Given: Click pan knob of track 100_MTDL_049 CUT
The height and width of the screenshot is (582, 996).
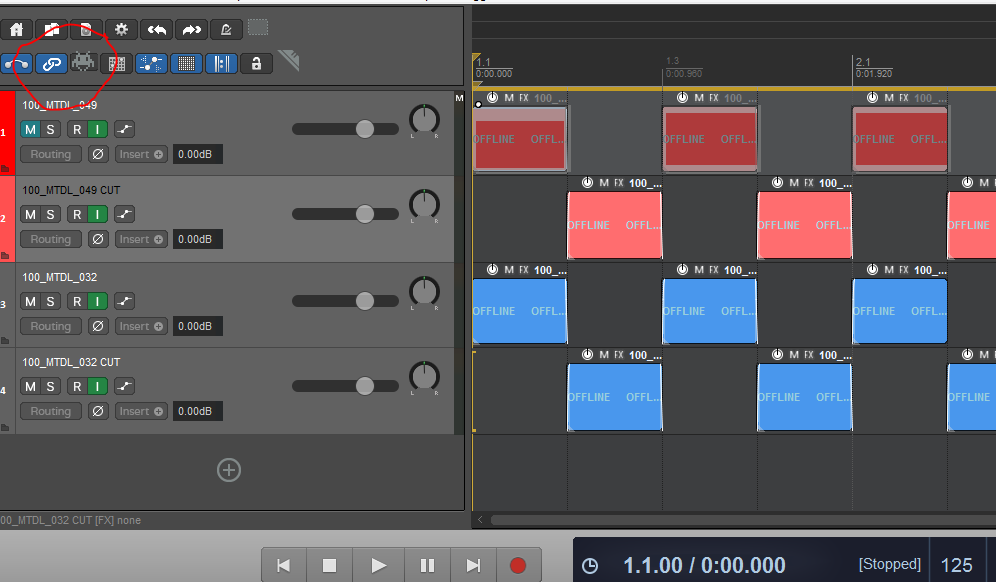Looking at the screenshot, I should point(424,205).
